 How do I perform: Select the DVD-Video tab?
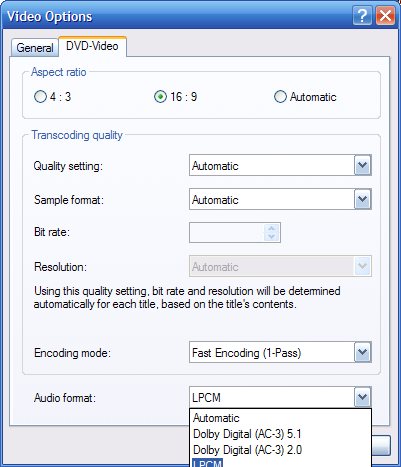click(x=92, y=46)
